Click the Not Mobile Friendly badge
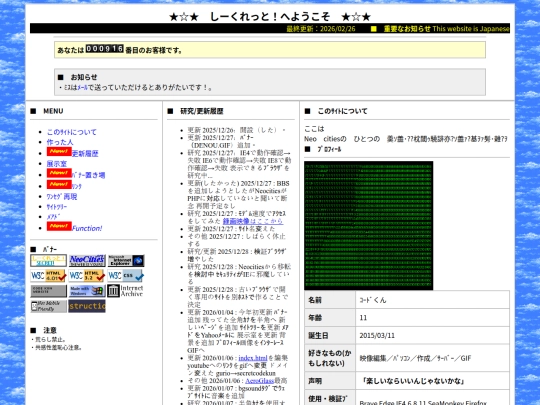 [49, 307]
